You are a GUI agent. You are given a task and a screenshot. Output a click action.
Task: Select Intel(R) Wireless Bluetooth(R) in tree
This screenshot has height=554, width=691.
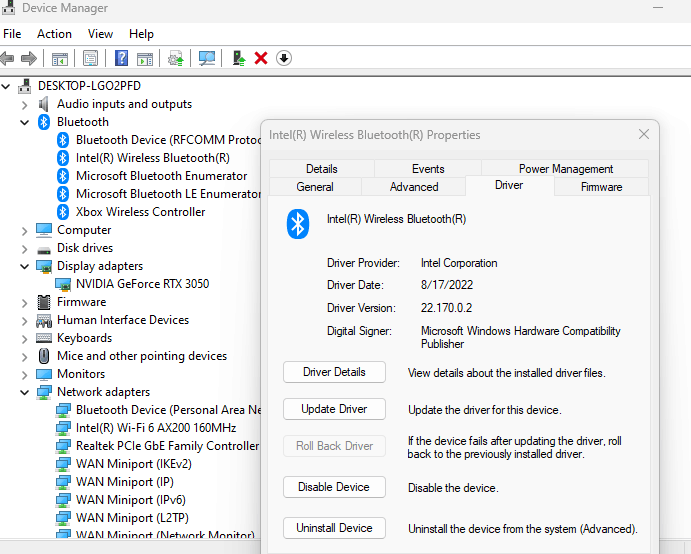(152, 158)
